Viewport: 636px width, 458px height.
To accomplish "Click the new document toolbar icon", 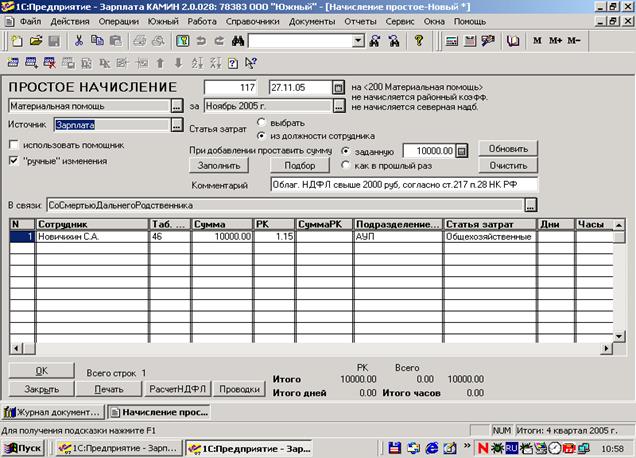I will click(x=14, y=41).
